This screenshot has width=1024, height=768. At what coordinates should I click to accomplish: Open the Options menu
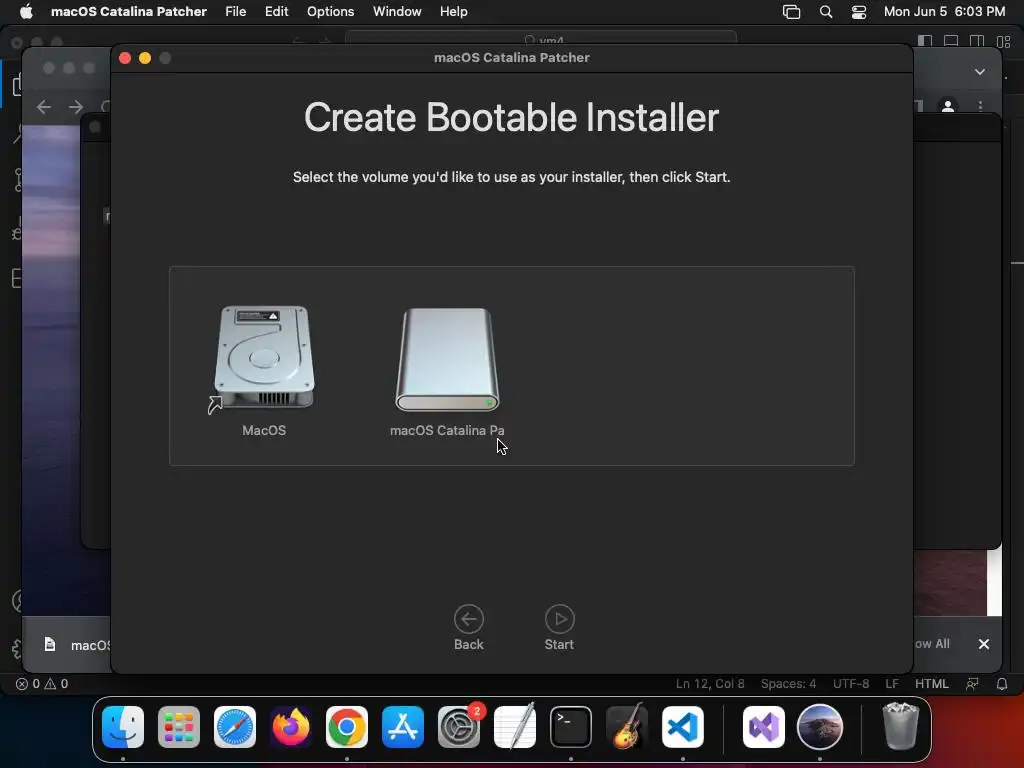(x=330, y=12)
